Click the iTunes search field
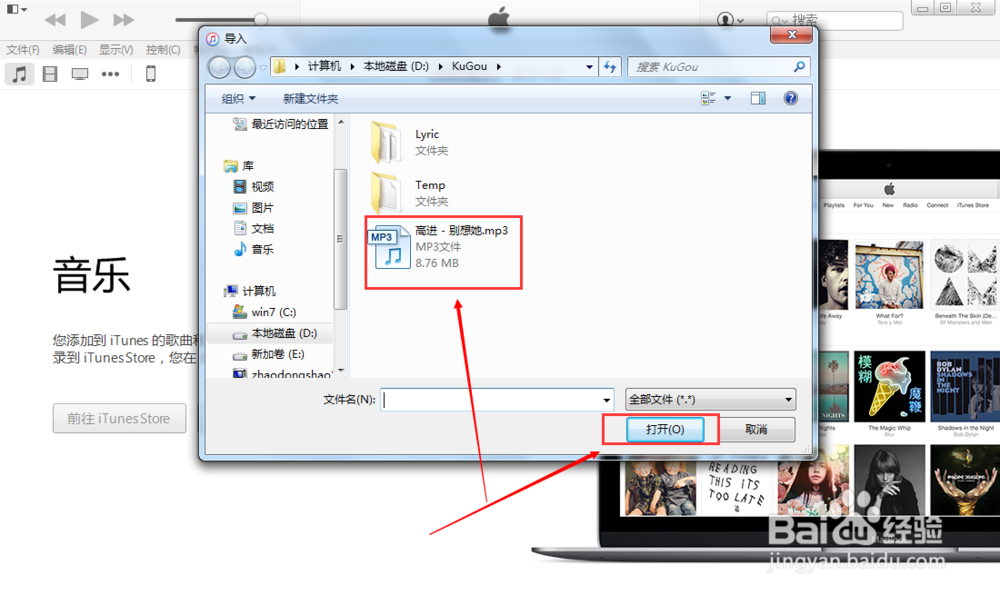The image size is (1000, 595). point(835,20)
